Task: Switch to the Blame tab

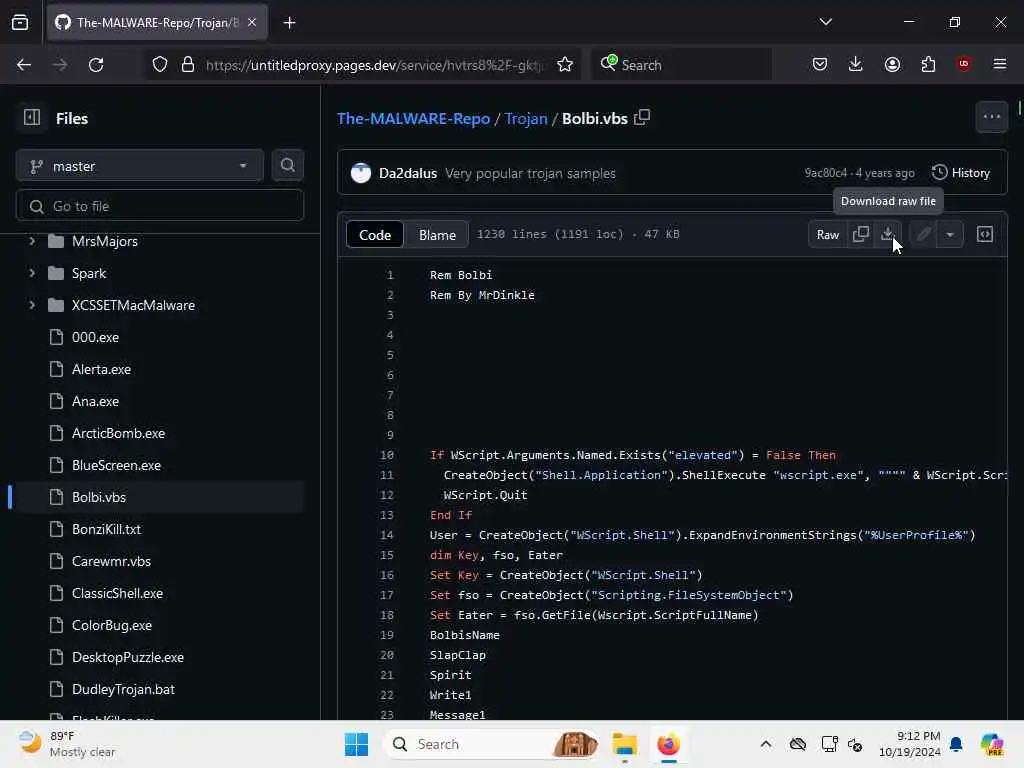Action: (437, 234)
